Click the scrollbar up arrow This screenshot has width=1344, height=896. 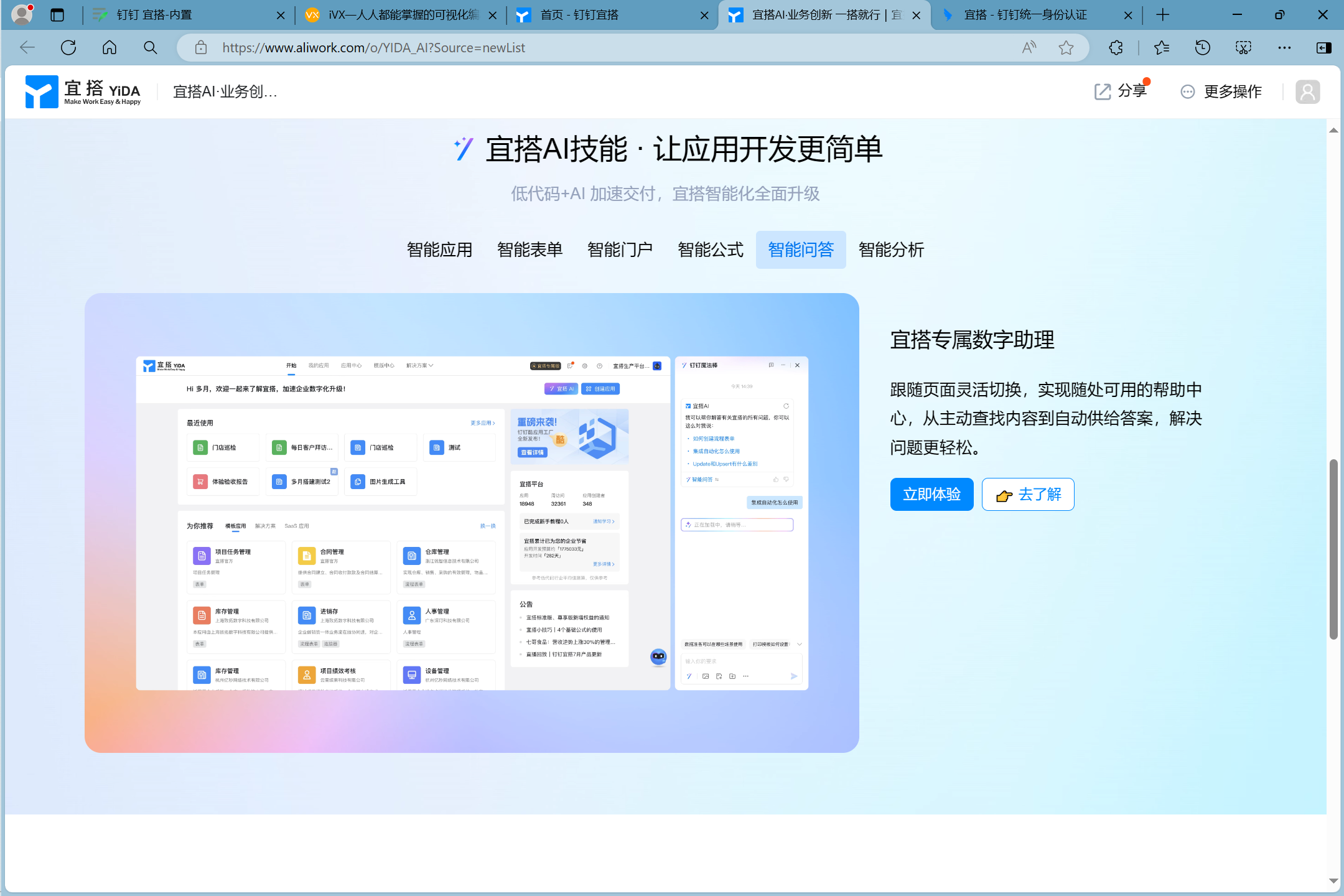[x=1333, y=130]
